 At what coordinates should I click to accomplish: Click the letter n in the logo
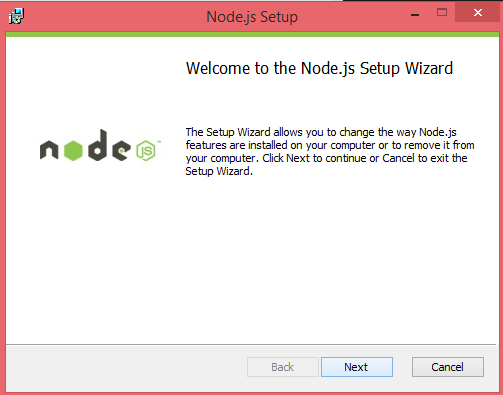click(x=49, y=150)
